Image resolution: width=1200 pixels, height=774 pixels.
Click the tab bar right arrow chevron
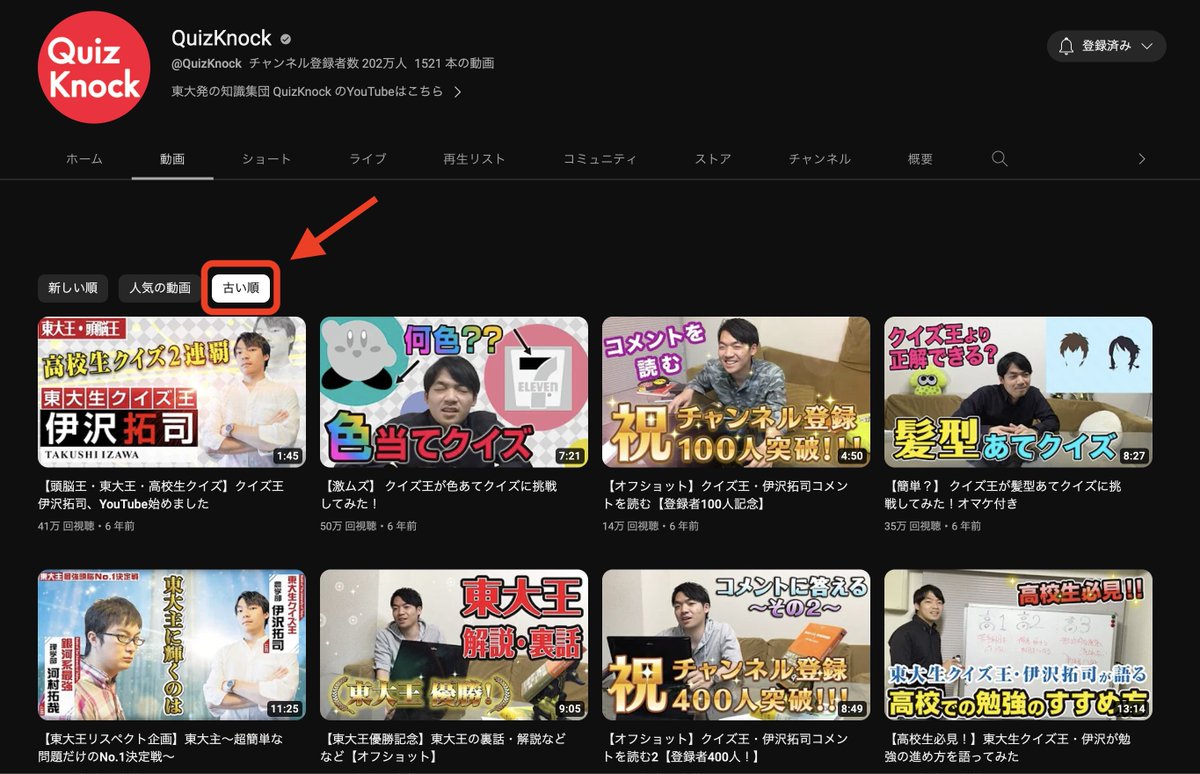coord(1142,159)
